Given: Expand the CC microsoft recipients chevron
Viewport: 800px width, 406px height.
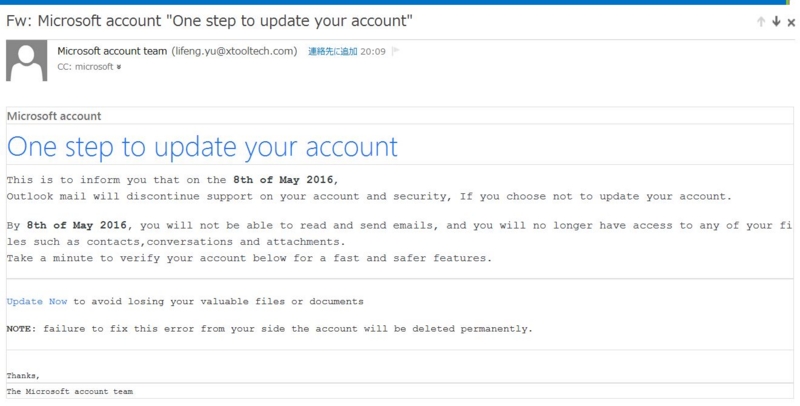Looking at the screenshot, I should click(119, 67).
